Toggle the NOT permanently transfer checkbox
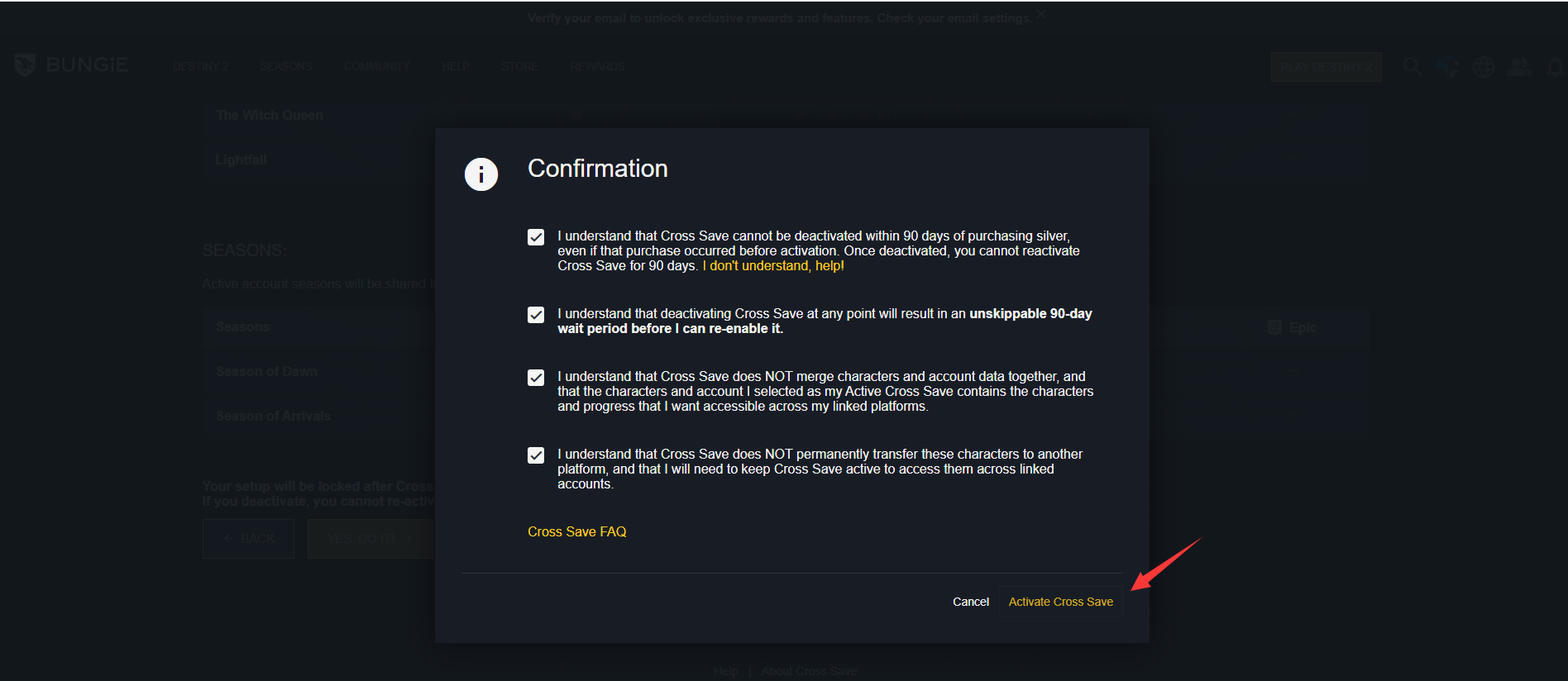Screen dimensions: 1568x681 point(536,455)
